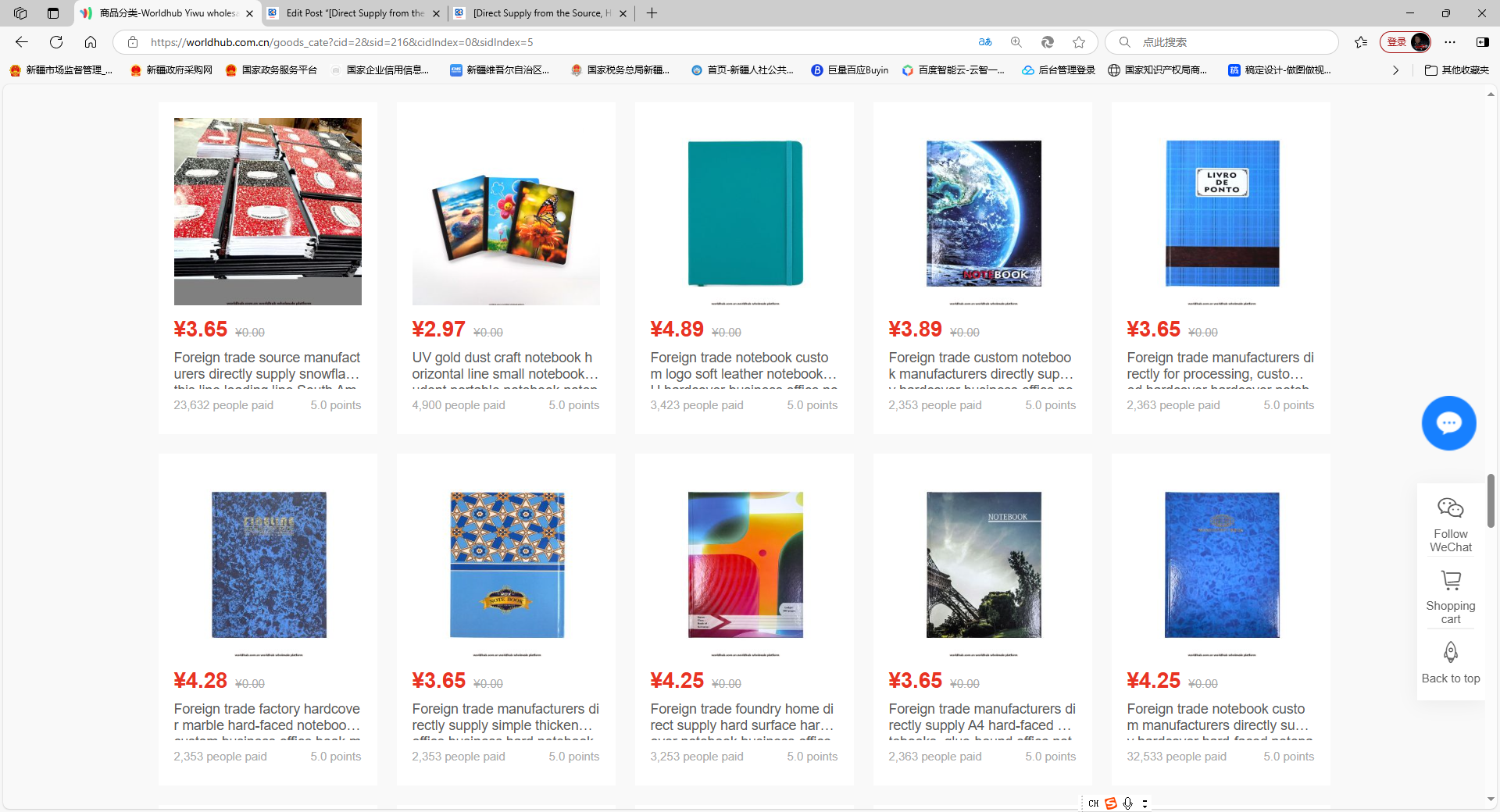Click the page's vertical scrollbar thumb

coord(1491,500)
